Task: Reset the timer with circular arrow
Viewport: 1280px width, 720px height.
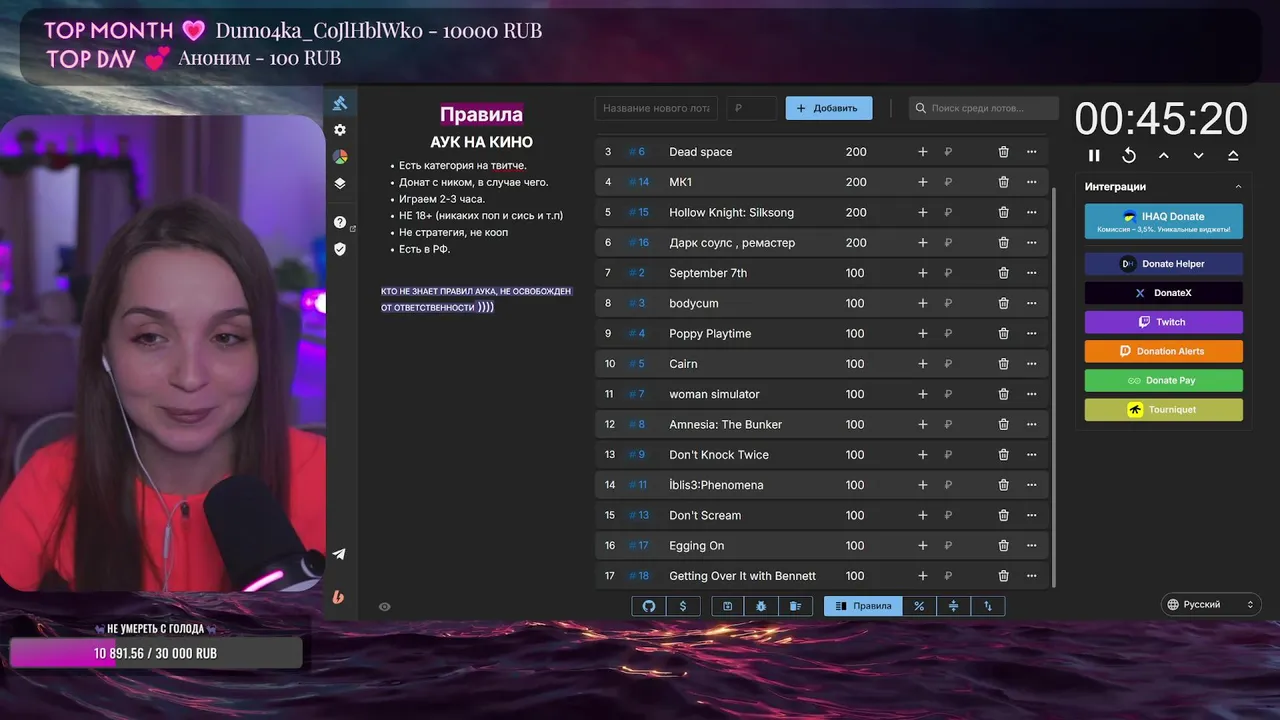Action: tap(1129, 155)
